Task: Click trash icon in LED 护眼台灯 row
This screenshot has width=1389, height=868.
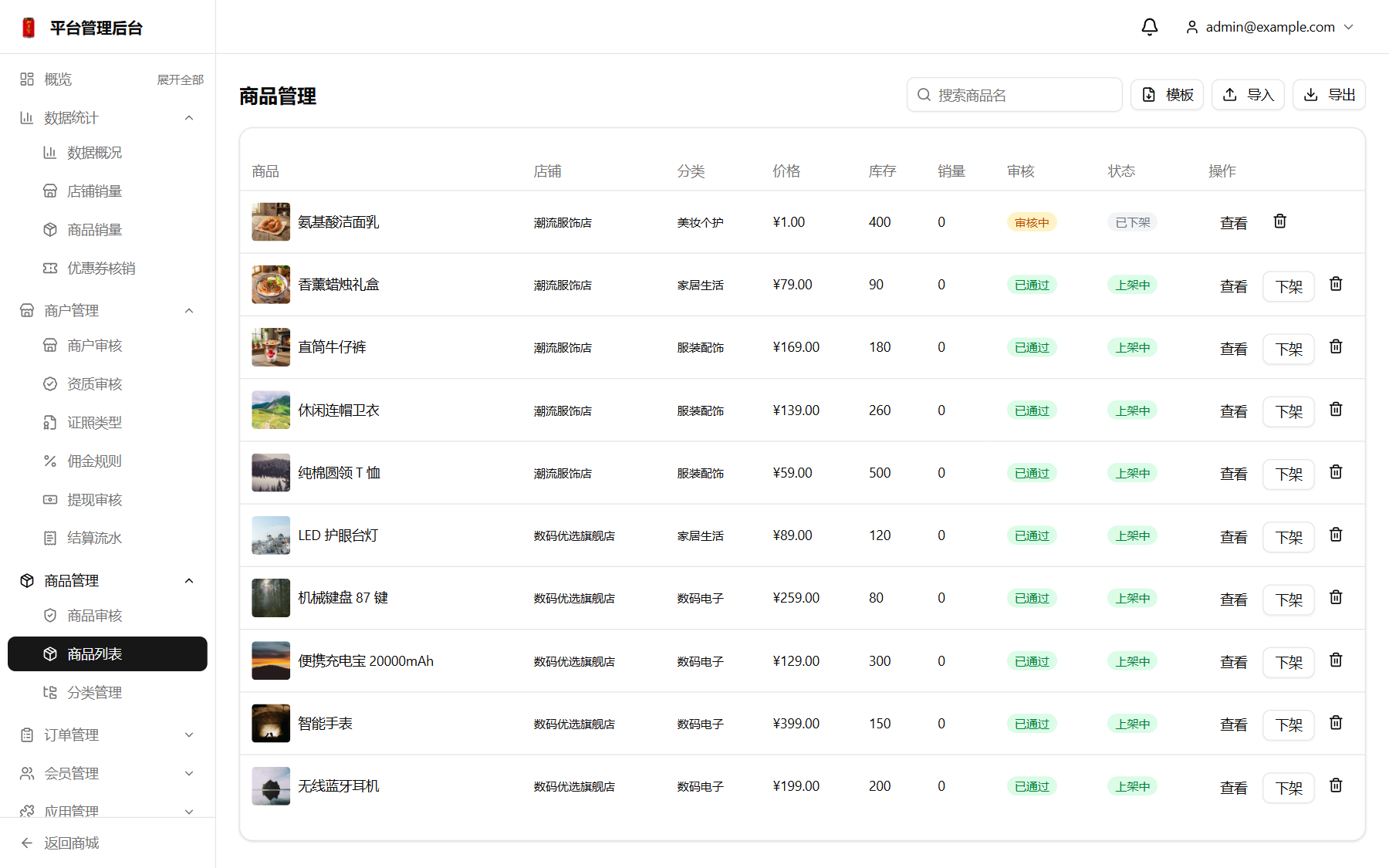Action: pos(1336,534)
